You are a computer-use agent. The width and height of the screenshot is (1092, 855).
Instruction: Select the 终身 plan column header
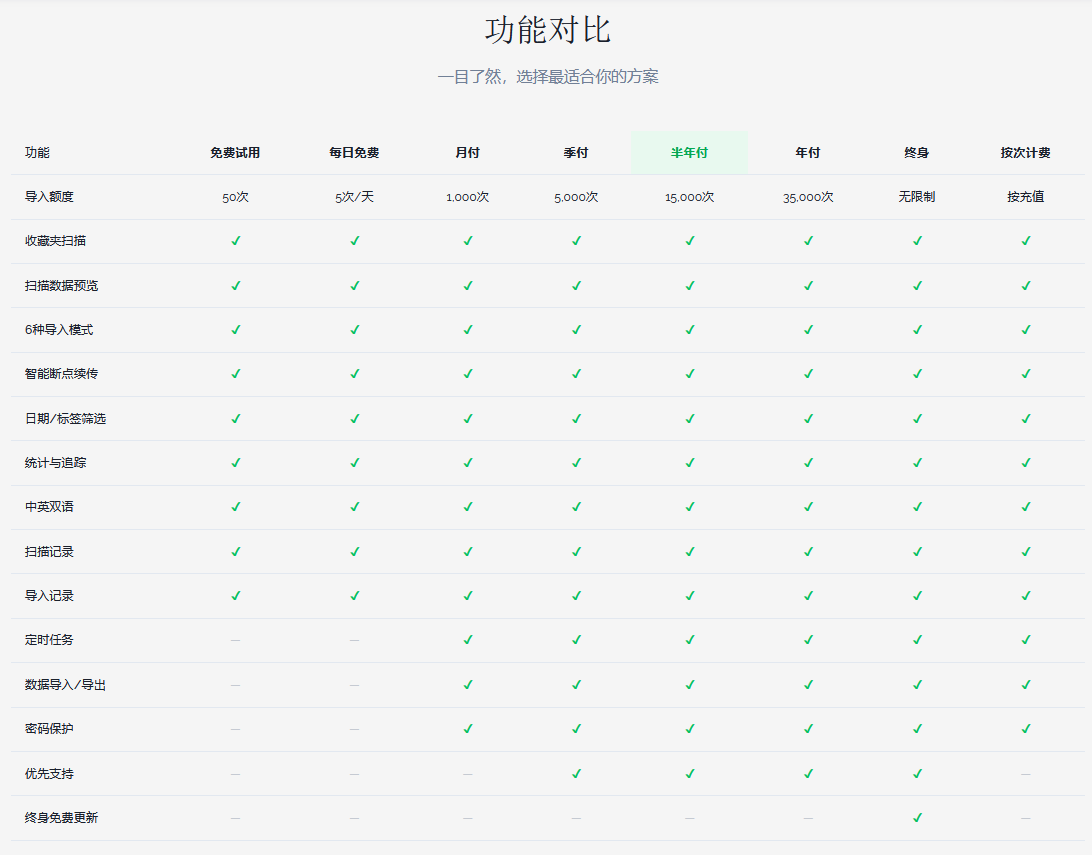916,152
